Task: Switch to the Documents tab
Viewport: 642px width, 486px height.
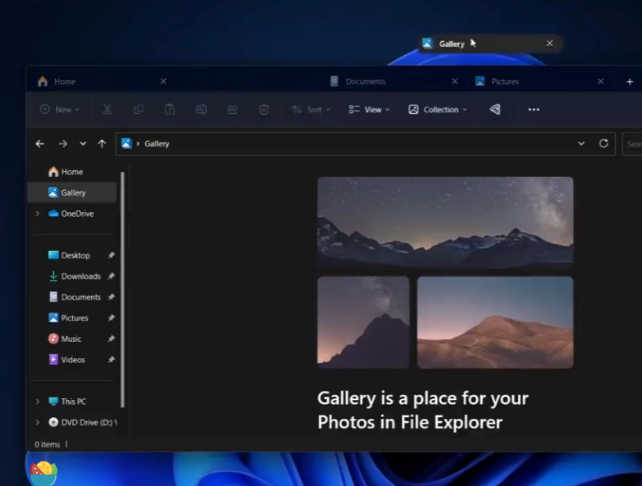Action: tap(365, 82)
